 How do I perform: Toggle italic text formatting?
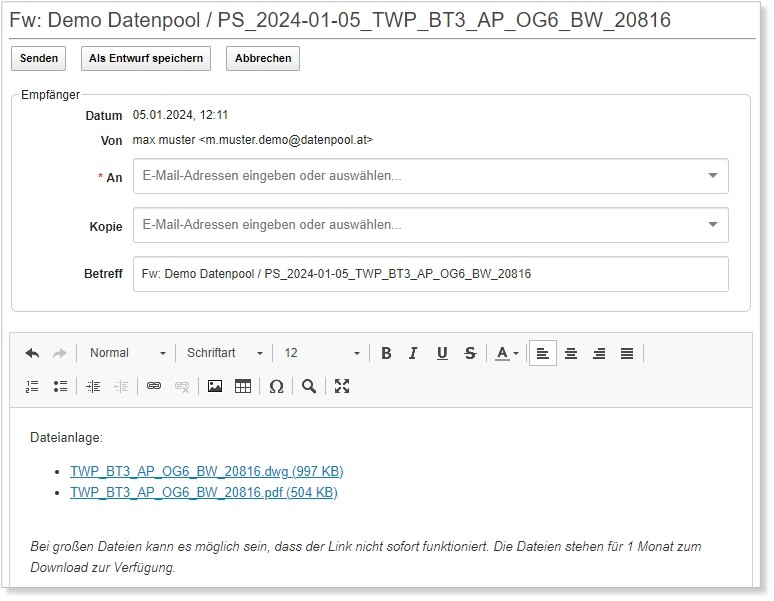tap(413, 353)
